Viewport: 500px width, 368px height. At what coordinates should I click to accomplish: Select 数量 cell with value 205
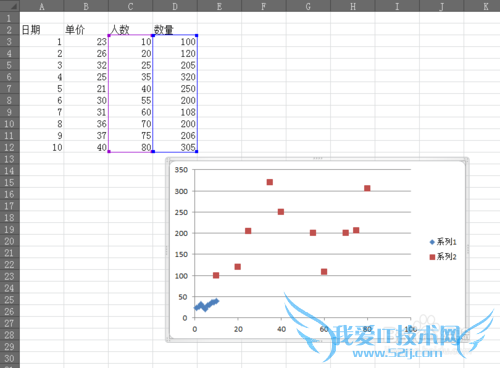coord(175,65)
